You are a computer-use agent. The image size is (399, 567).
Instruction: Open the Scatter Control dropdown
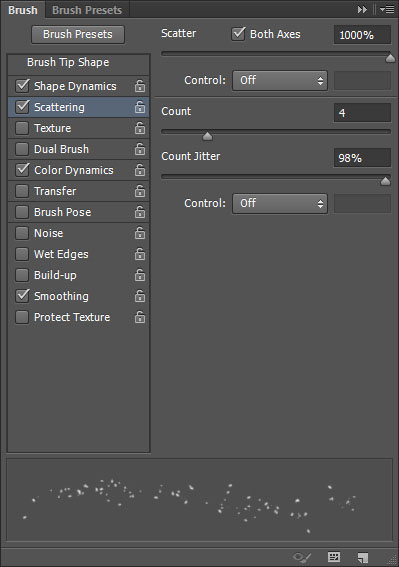(x=280, y=80)
